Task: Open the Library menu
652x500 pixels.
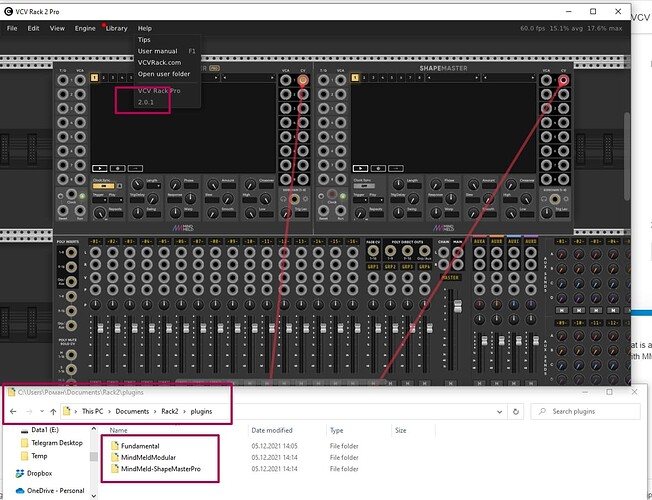Action: [x=116, y=28]
